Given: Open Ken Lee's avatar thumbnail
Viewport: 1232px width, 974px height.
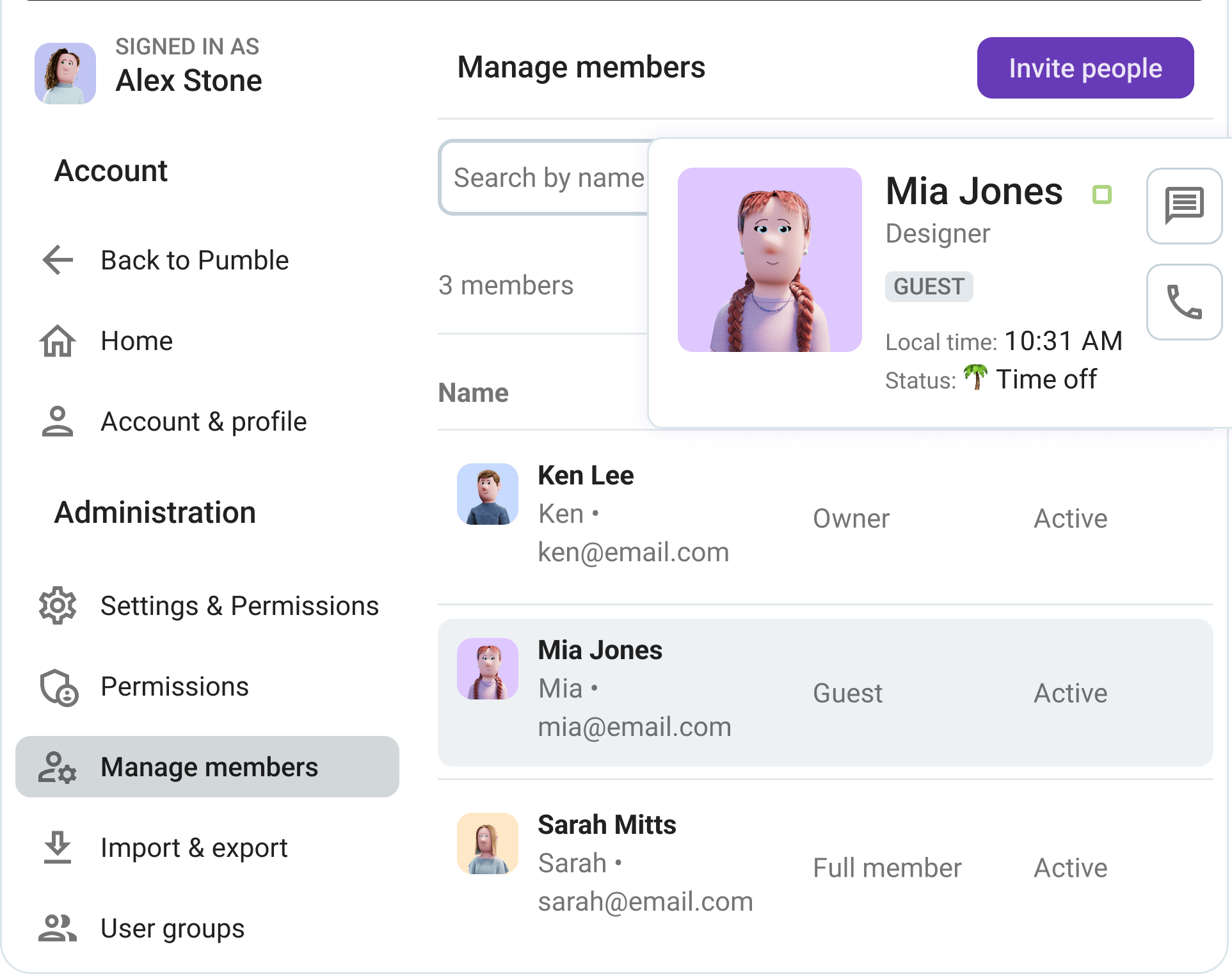Looking at the screenshot, I should tap(487, 494).
